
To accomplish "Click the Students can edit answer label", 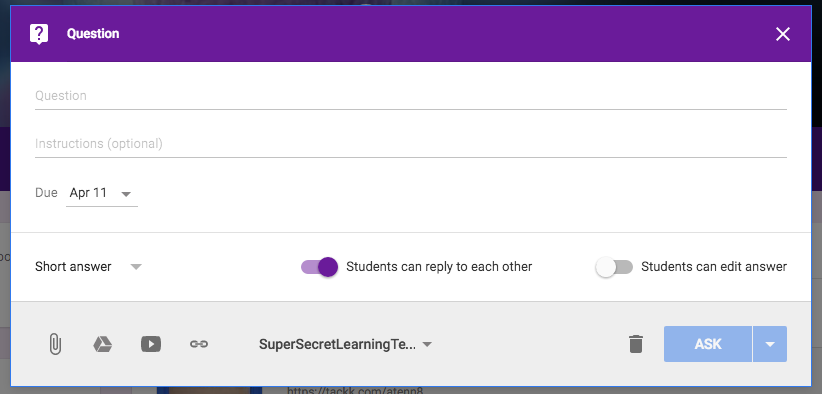I will pos(714,267).
